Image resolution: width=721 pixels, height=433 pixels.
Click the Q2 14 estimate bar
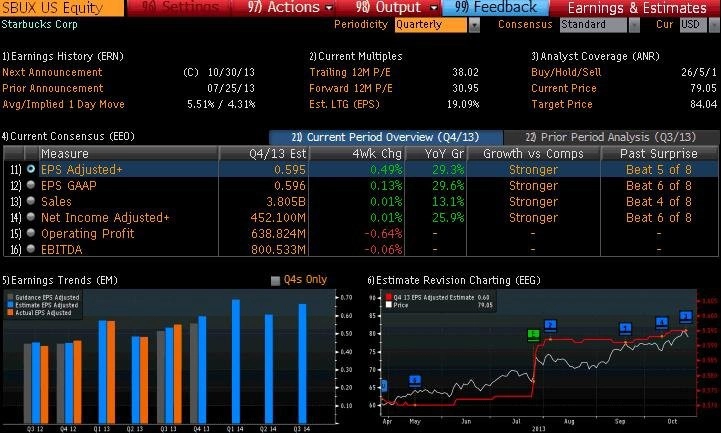tap(269, 369)
